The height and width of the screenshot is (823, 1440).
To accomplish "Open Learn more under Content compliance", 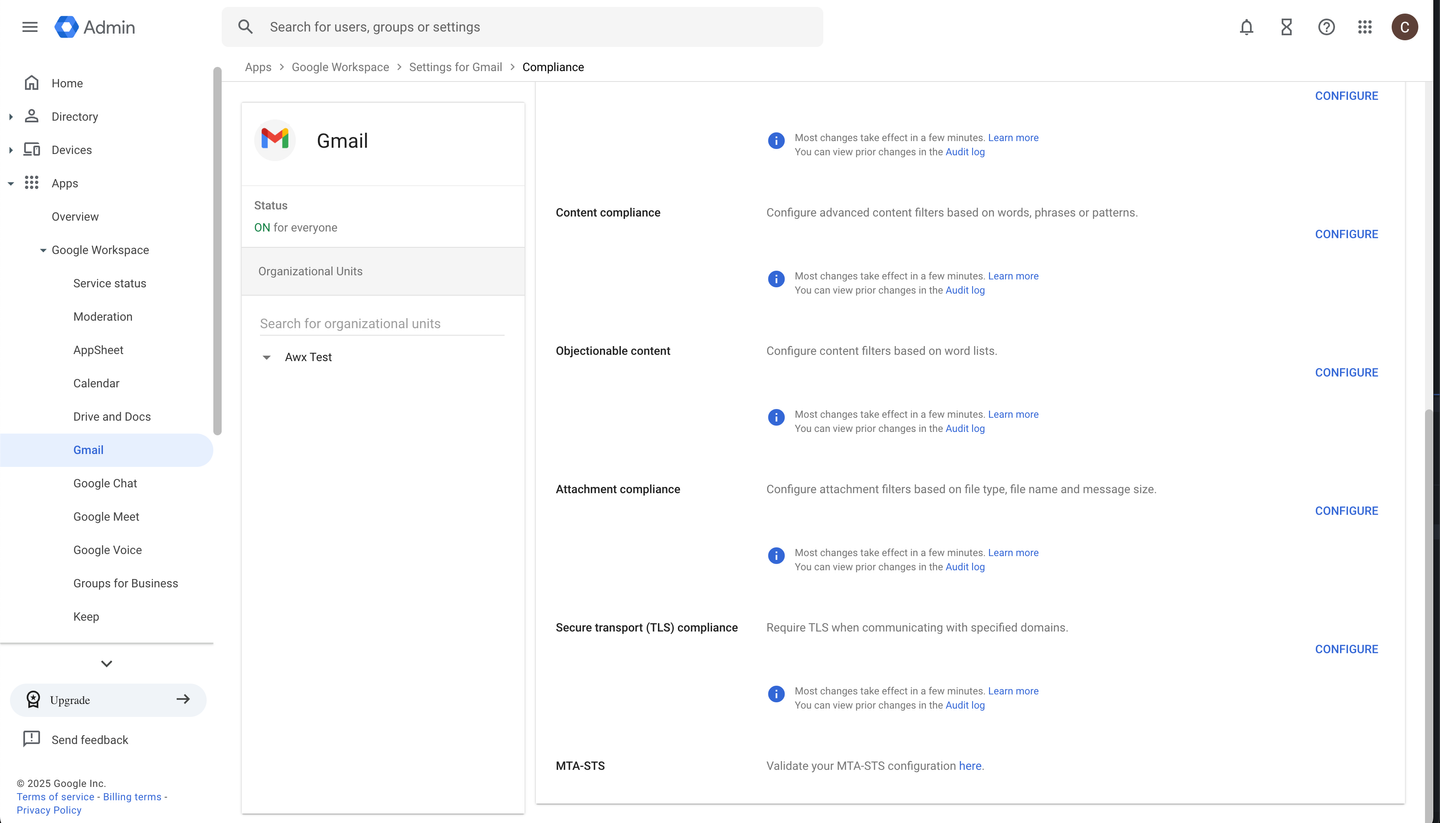I will pyautogui.click(x=1013, y=276).
